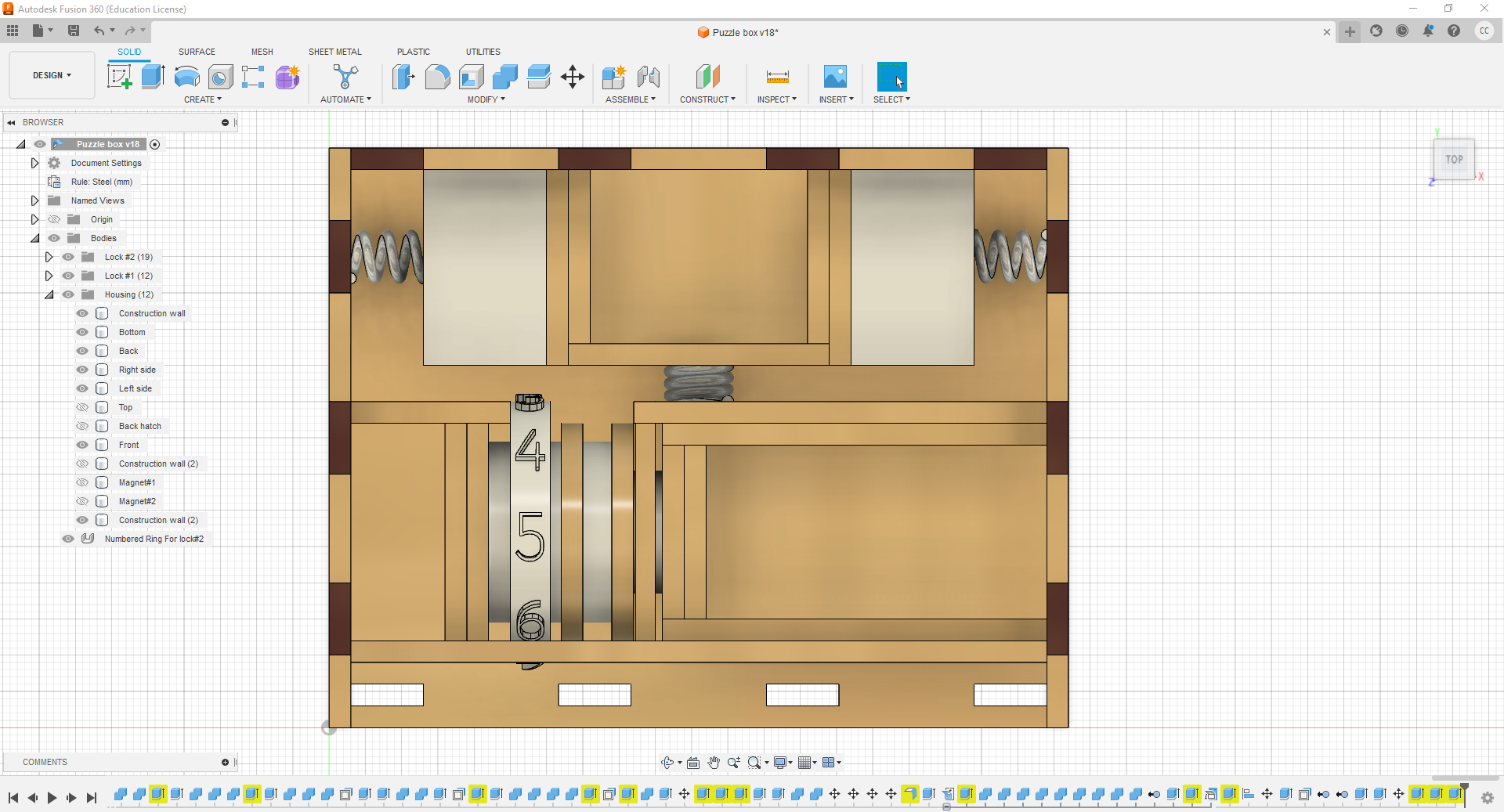Activate the Press Pull tool
The image size is (1504, 812).
coord(403,78)
